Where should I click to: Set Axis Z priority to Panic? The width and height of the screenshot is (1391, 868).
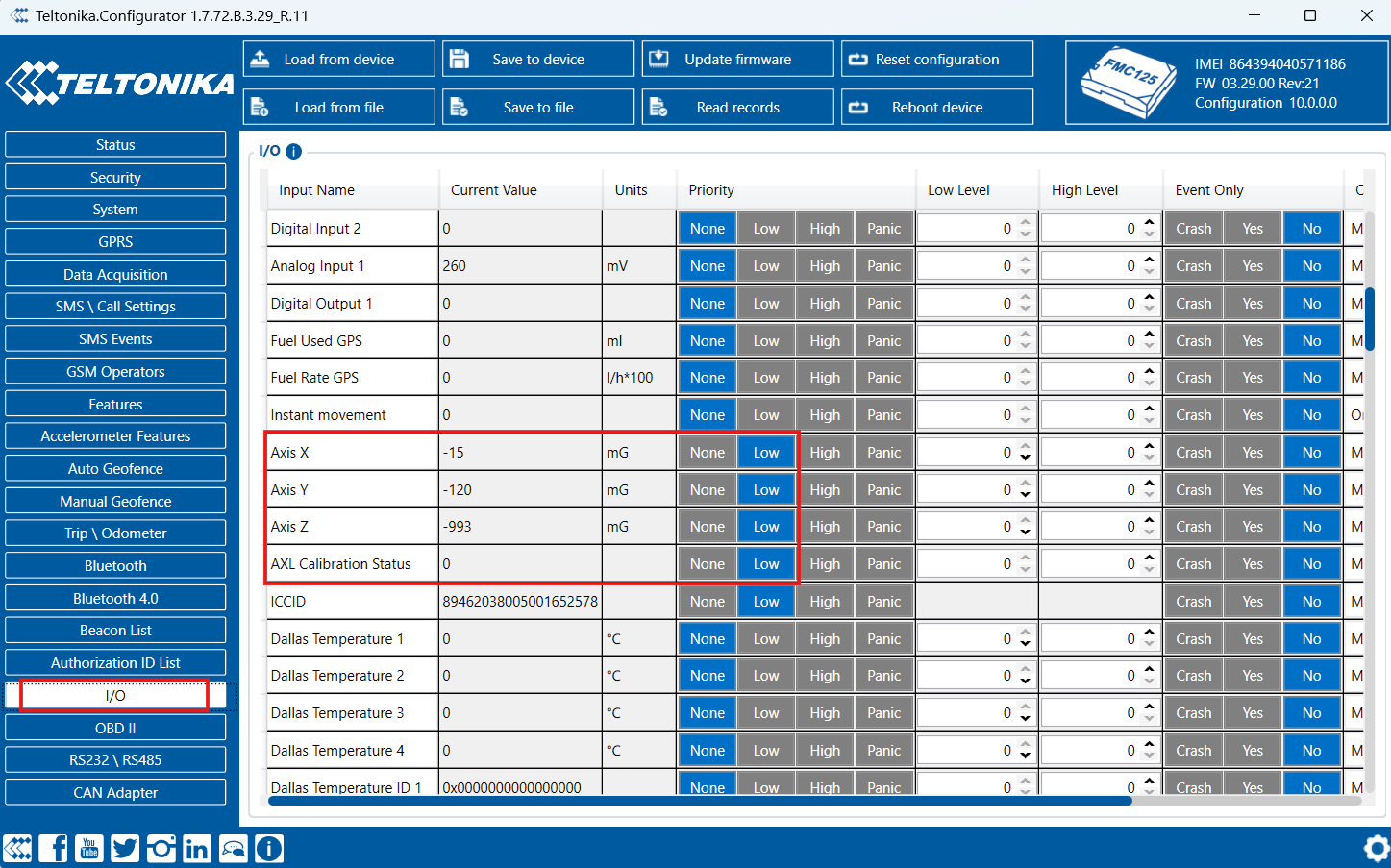(884, 527)
